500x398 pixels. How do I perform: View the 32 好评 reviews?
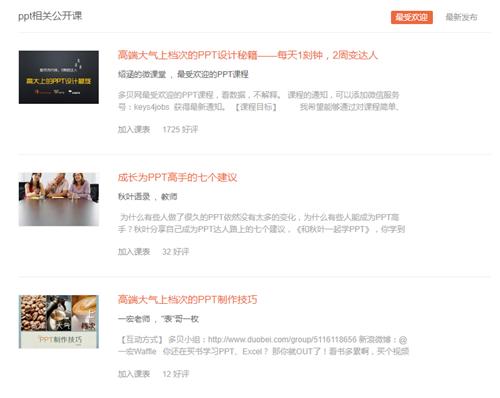176,252
